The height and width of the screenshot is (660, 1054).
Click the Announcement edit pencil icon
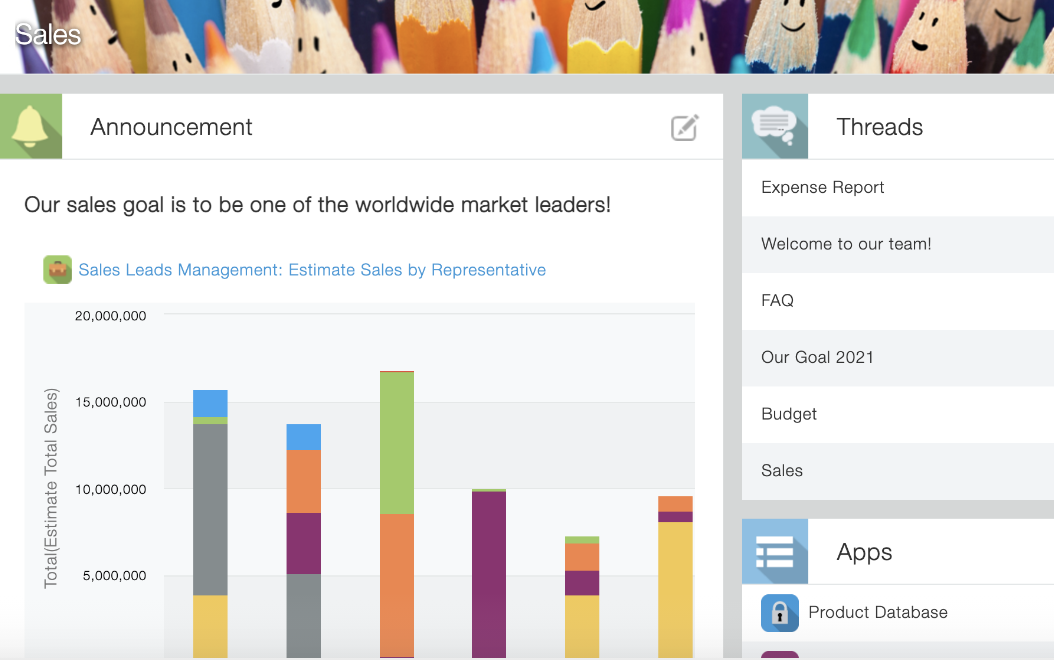point(684,127)
